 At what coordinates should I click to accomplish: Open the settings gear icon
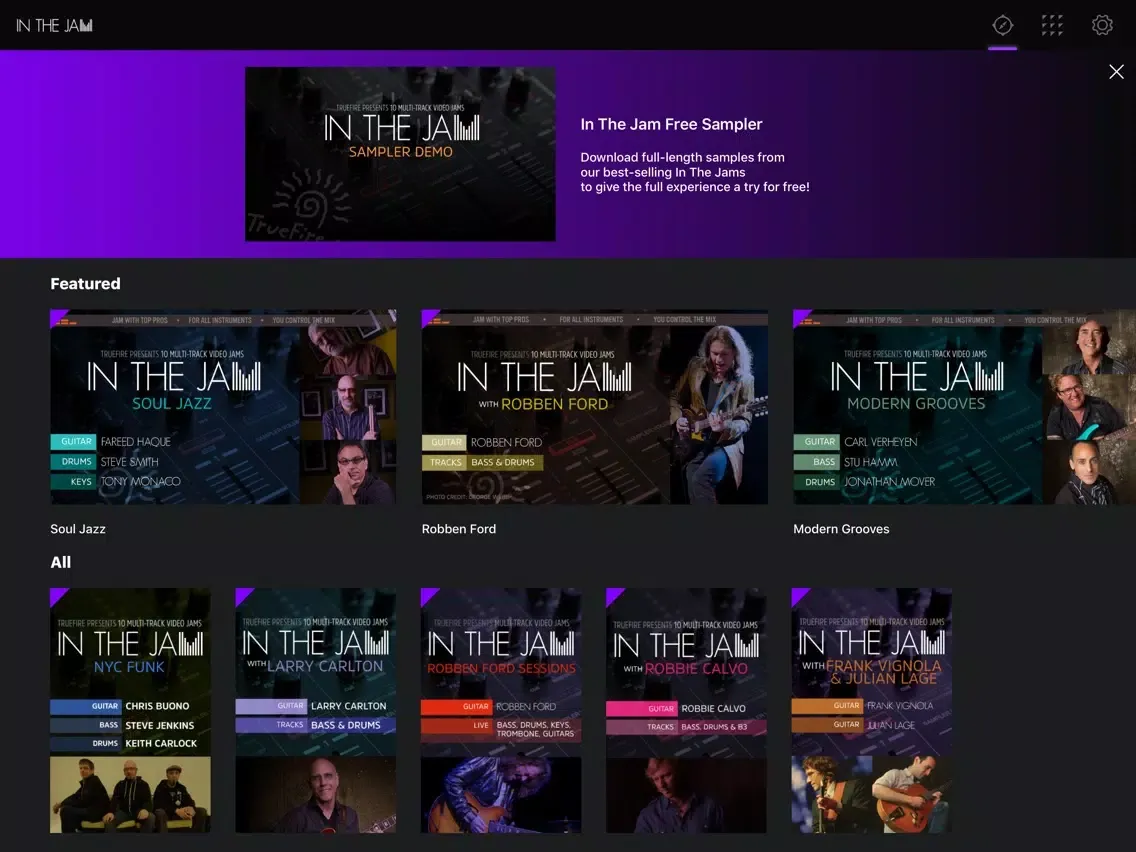(x=1102, y=25)
